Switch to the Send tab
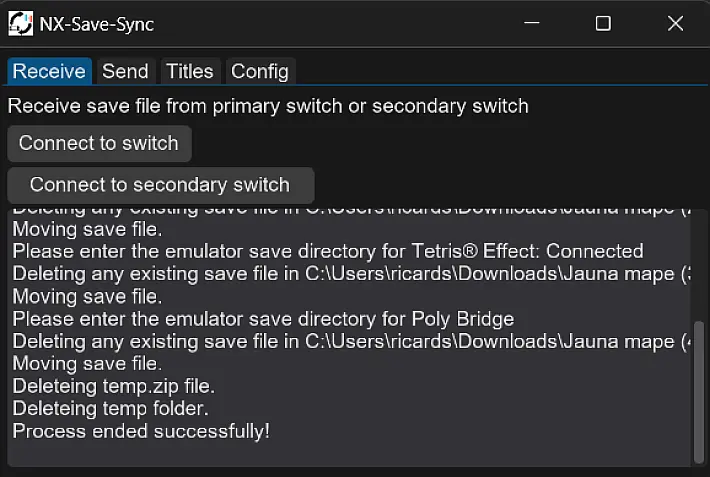 pyautogui.click(x=125, y=71)
